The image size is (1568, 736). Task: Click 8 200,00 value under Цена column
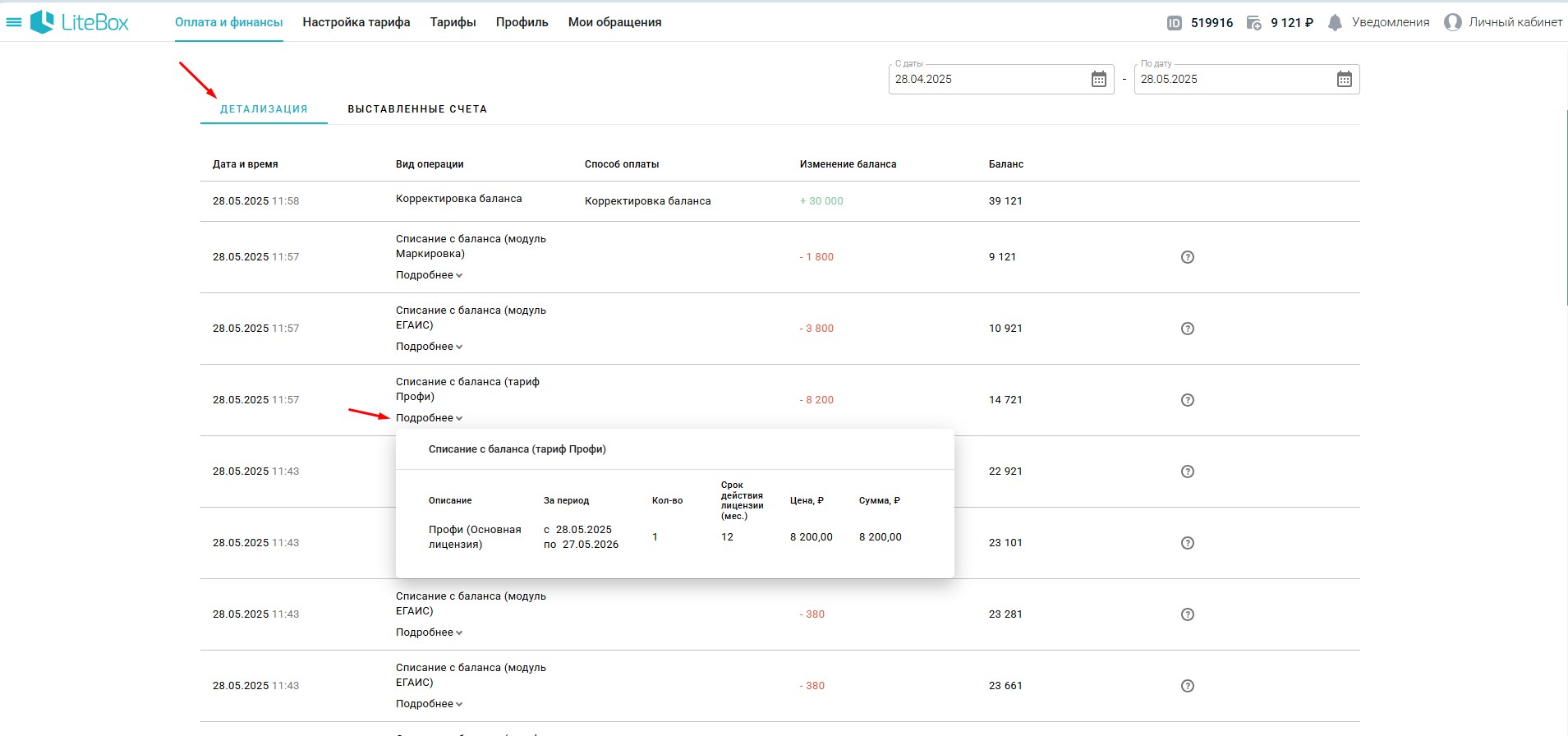click(x=812, y=537)
